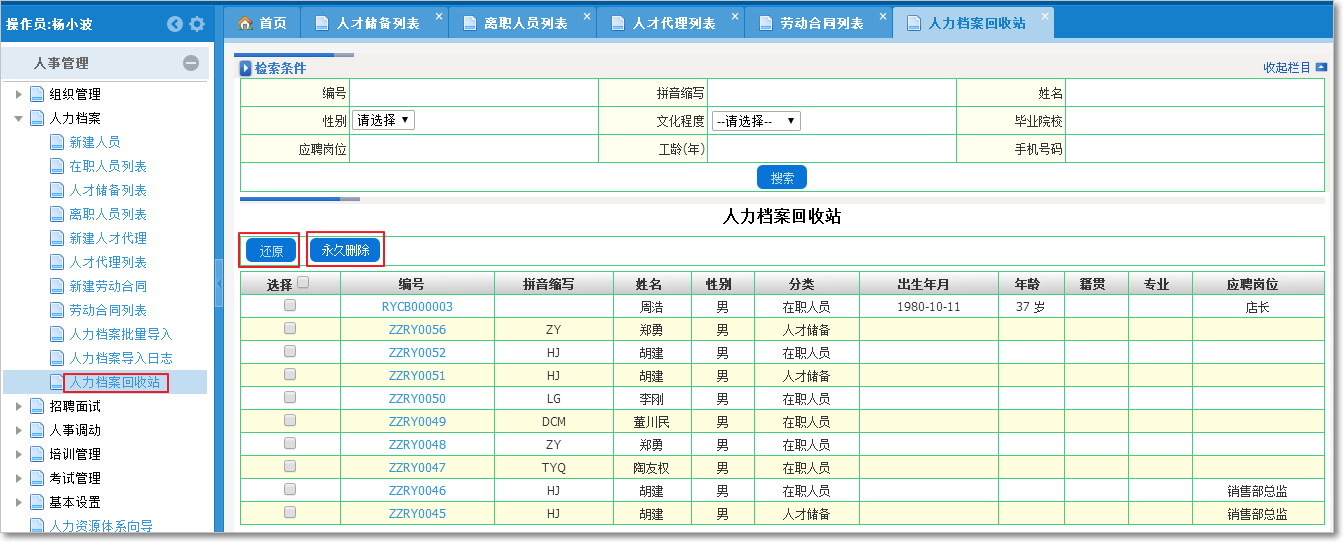1343x542 pixels.
Task: Click the 永久删除 button
Action: coord(345,250)
